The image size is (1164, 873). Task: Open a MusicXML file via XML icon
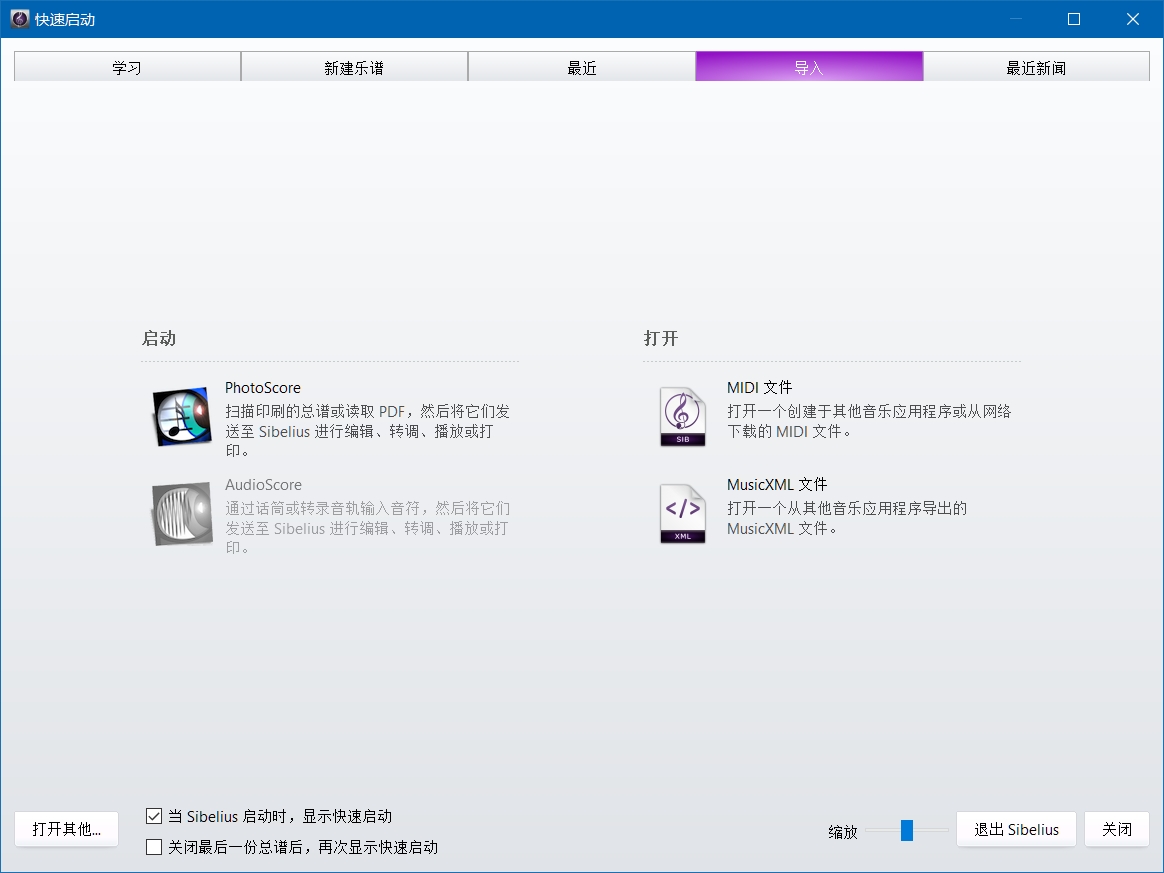pos(682,514)
